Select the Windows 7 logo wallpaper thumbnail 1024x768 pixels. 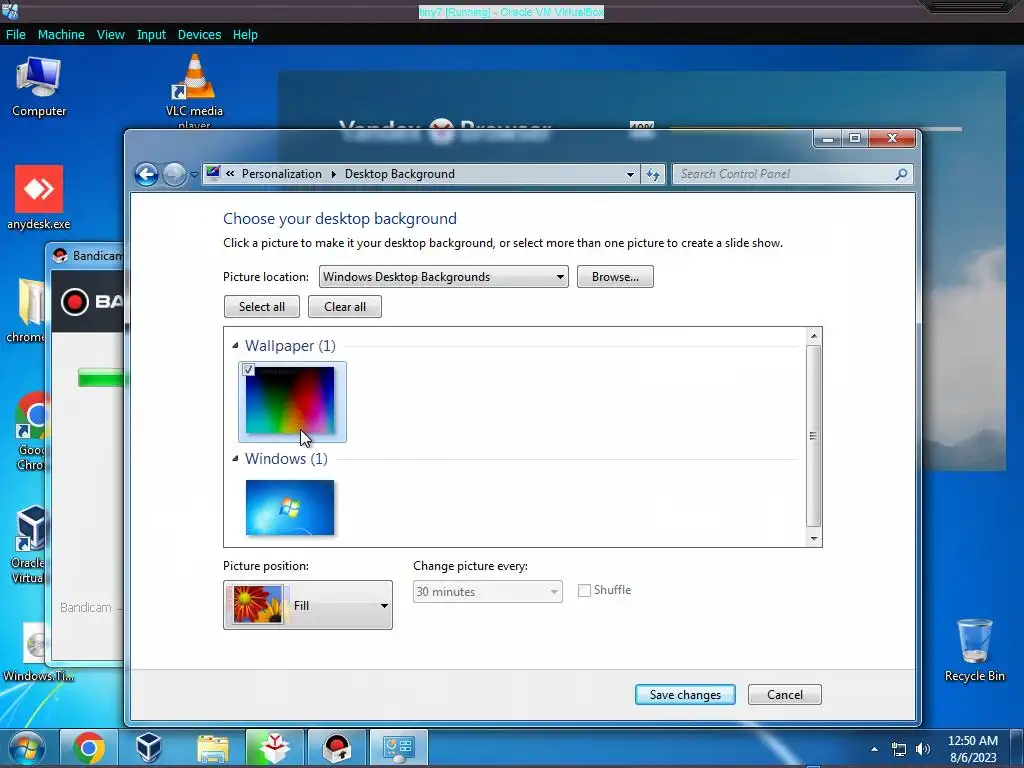(290, 507)
